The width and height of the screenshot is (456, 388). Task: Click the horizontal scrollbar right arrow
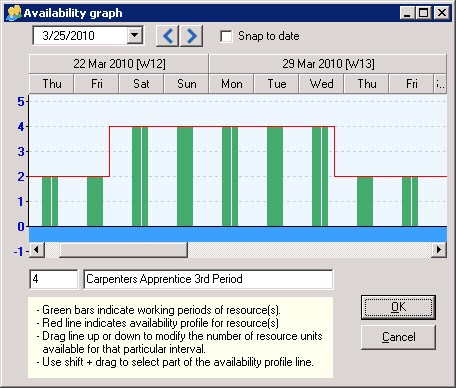click(439, 250)
